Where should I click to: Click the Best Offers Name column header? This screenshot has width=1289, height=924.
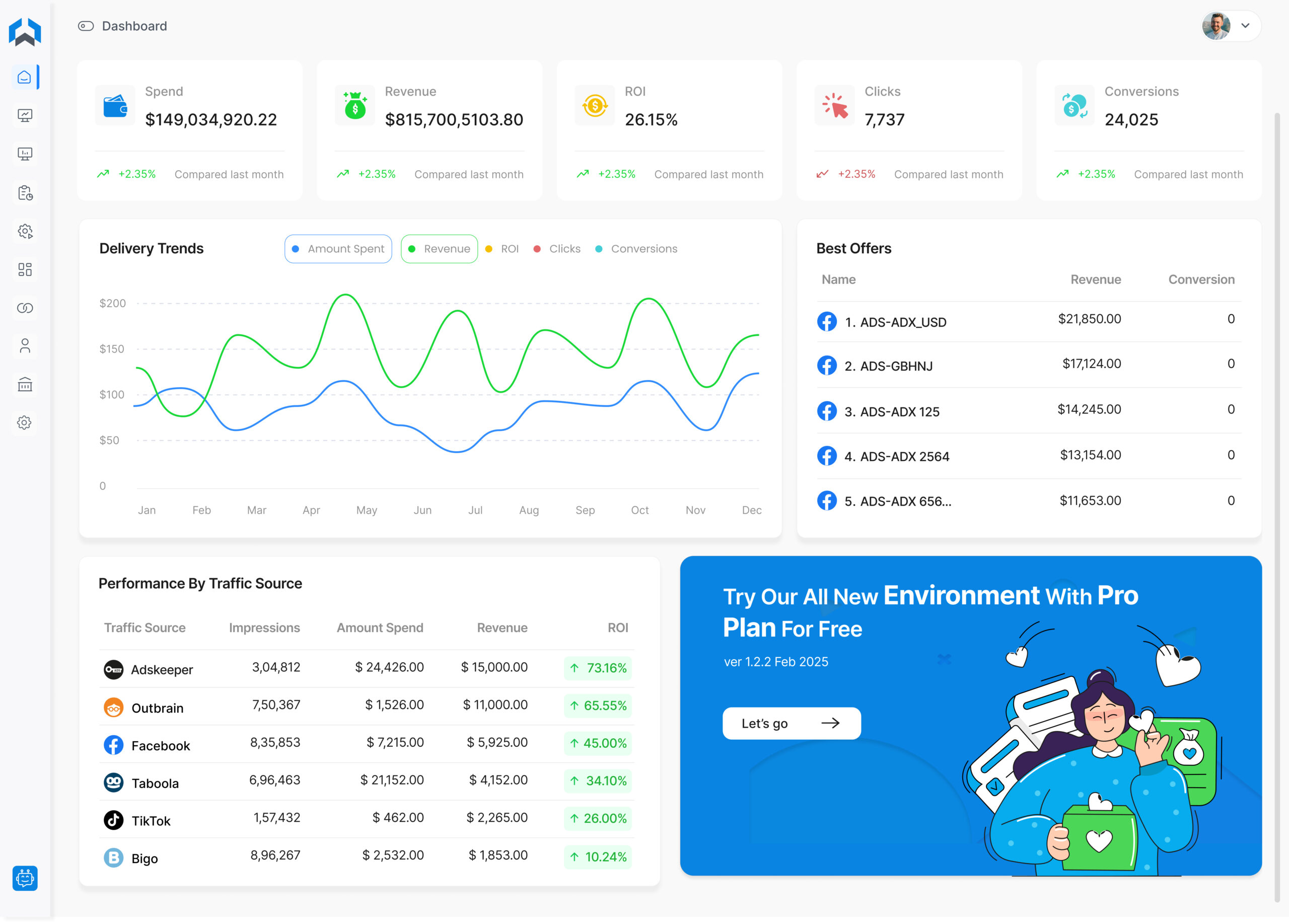(839, 279)
